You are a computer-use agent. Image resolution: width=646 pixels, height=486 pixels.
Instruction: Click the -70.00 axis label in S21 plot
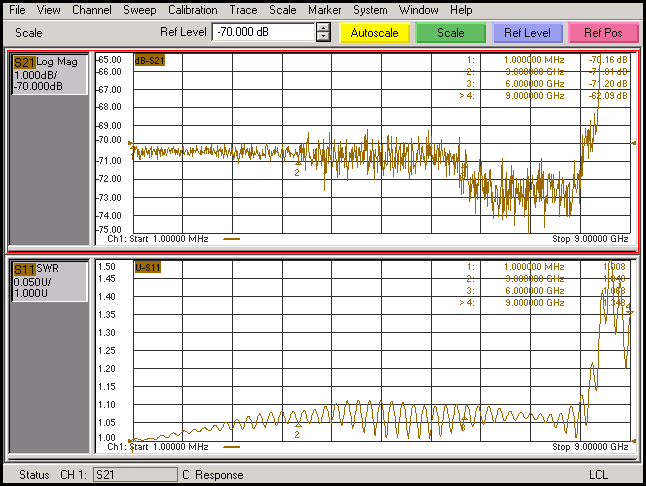pyautogui.click(x=110, y=140)
